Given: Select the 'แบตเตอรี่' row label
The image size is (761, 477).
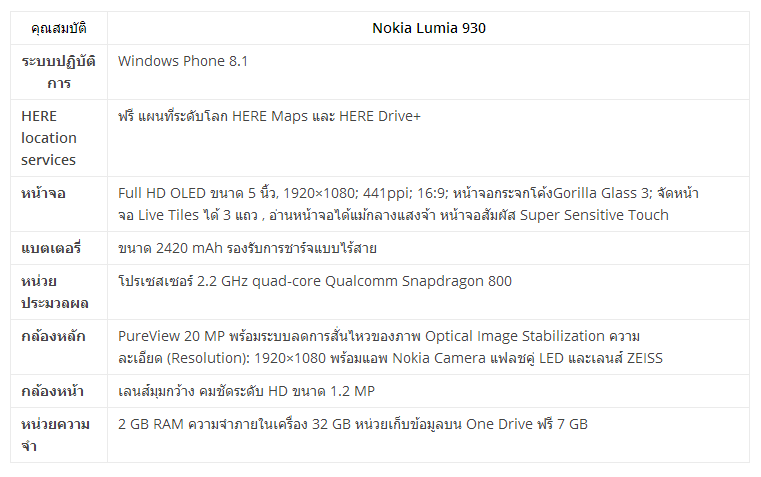Looking at the screenshot, I should point(51,248).
